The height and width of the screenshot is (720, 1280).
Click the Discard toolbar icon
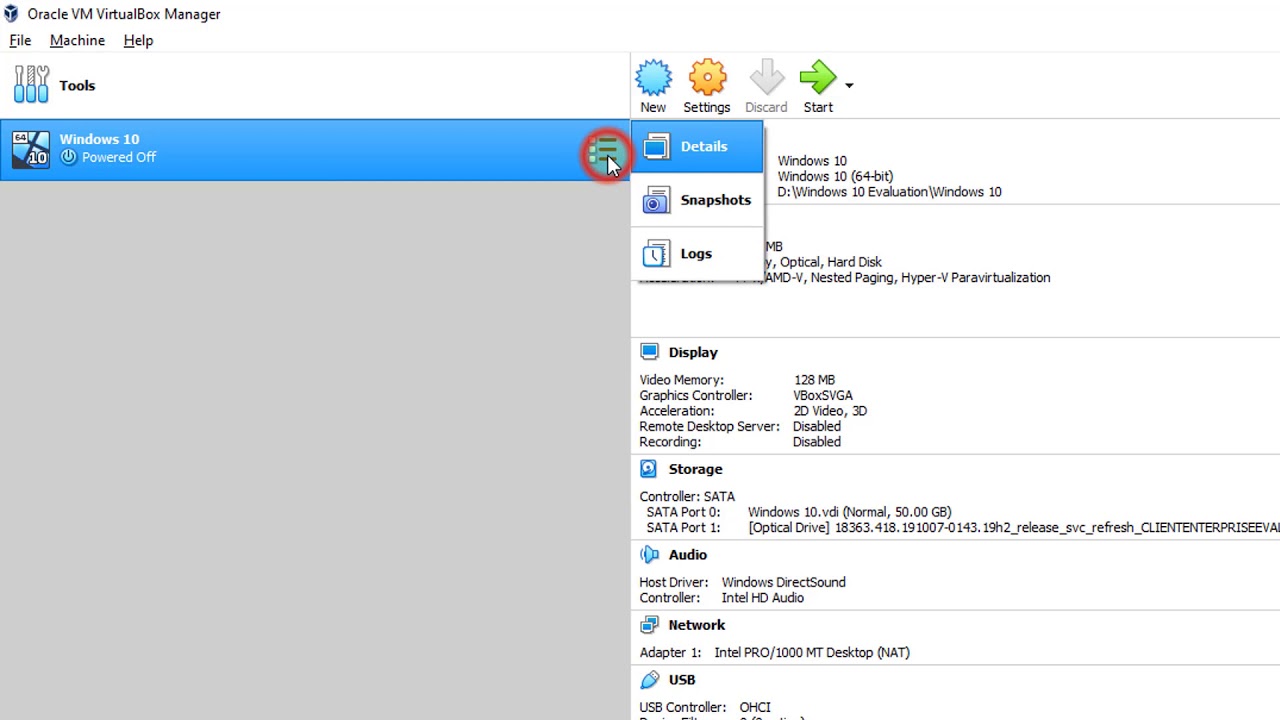tap(766, 79)
